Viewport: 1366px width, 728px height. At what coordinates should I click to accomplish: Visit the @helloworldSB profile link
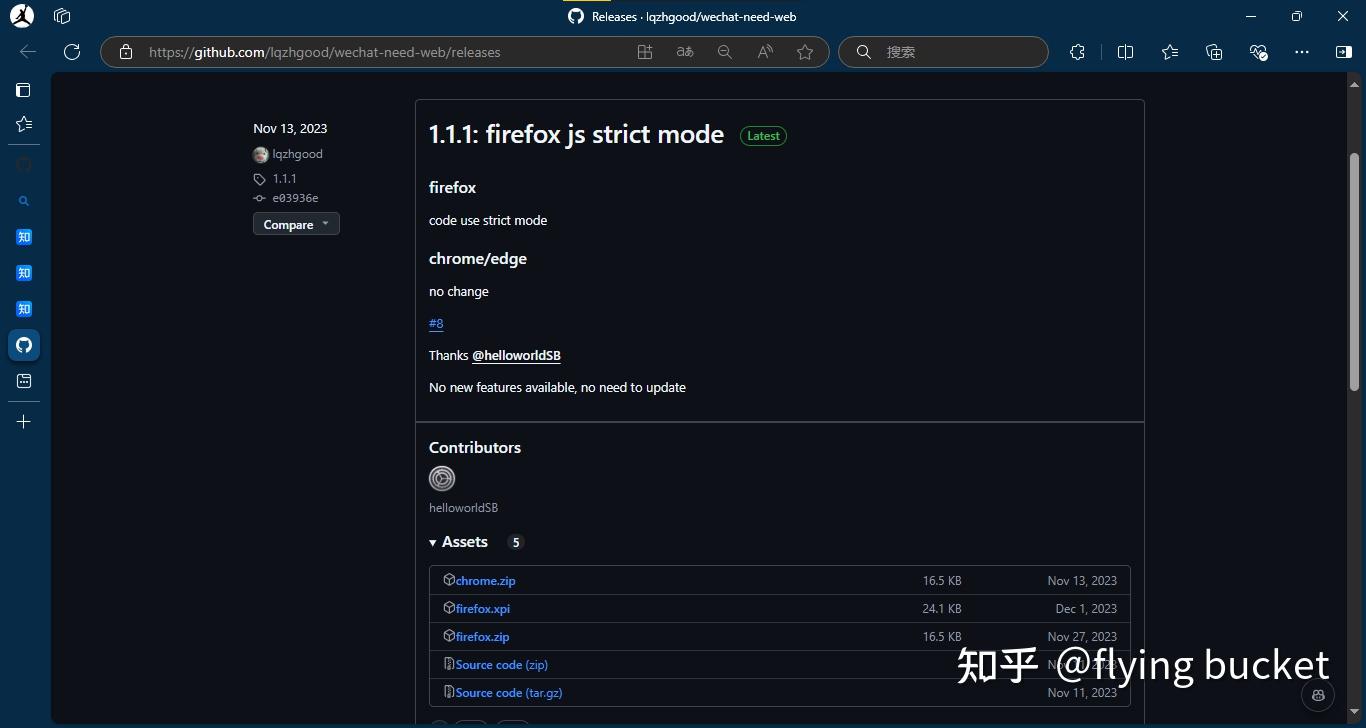pyautogui.click(x=517, y=355)
